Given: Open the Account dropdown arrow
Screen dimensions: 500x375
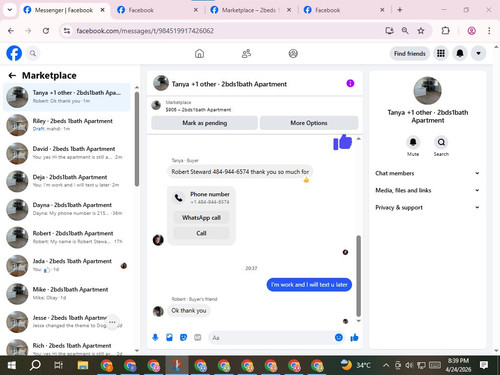Looking at the screenshot, I should click(478, 53).
